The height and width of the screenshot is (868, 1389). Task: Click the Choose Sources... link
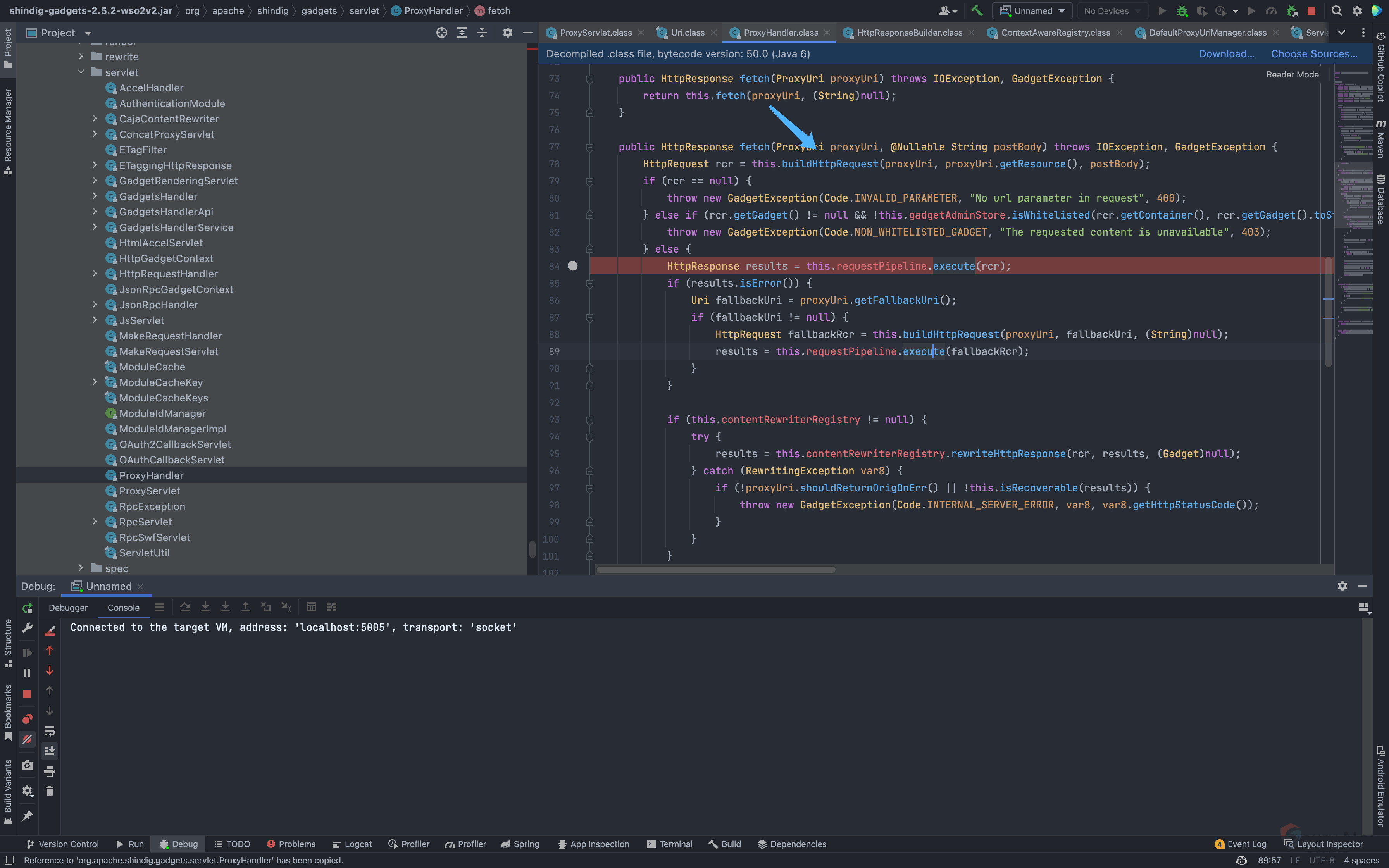pyautogui.click(x=1314, y=54)
